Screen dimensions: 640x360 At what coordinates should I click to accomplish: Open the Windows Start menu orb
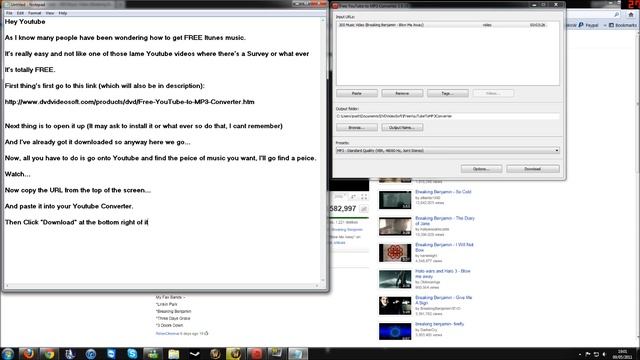pyautogui.click(x=8, y=353)
